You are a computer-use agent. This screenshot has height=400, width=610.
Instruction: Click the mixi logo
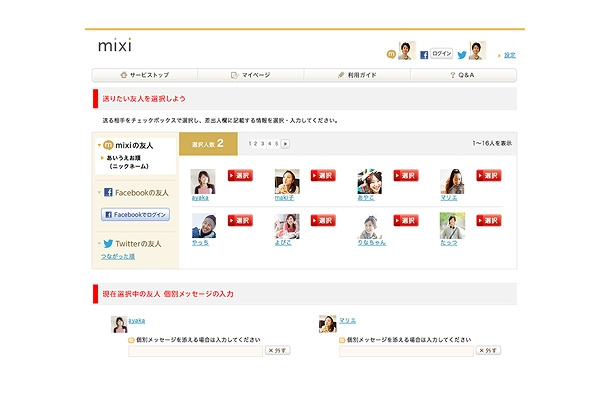115,45
